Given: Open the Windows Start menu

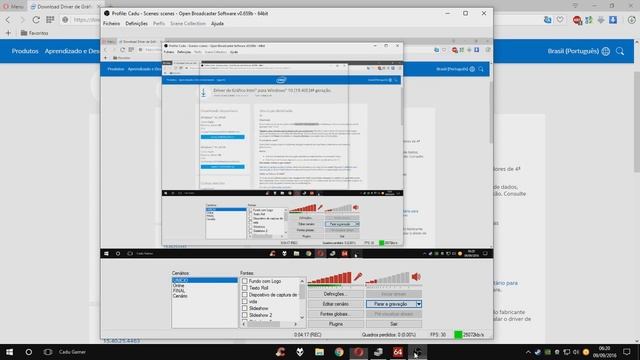Looking at the screenshot, I should point(9,352).
